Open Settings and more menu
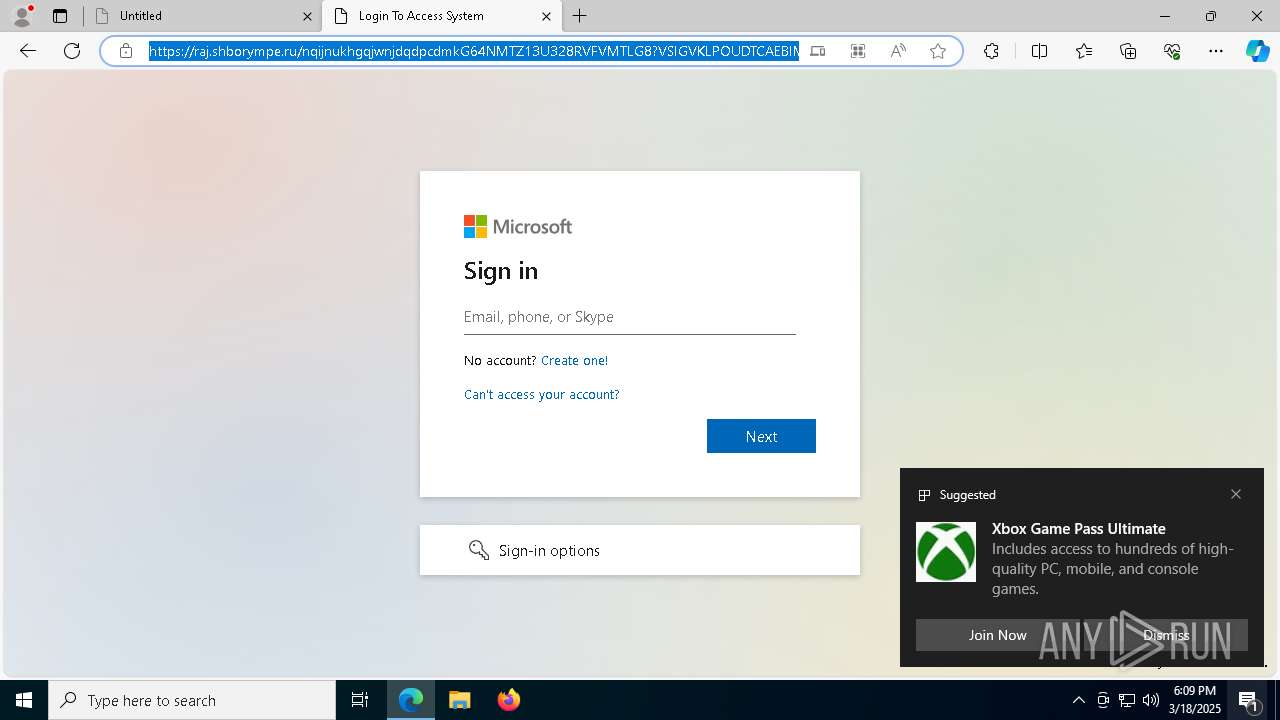Screen dimensions: 1280x720 1216,51
